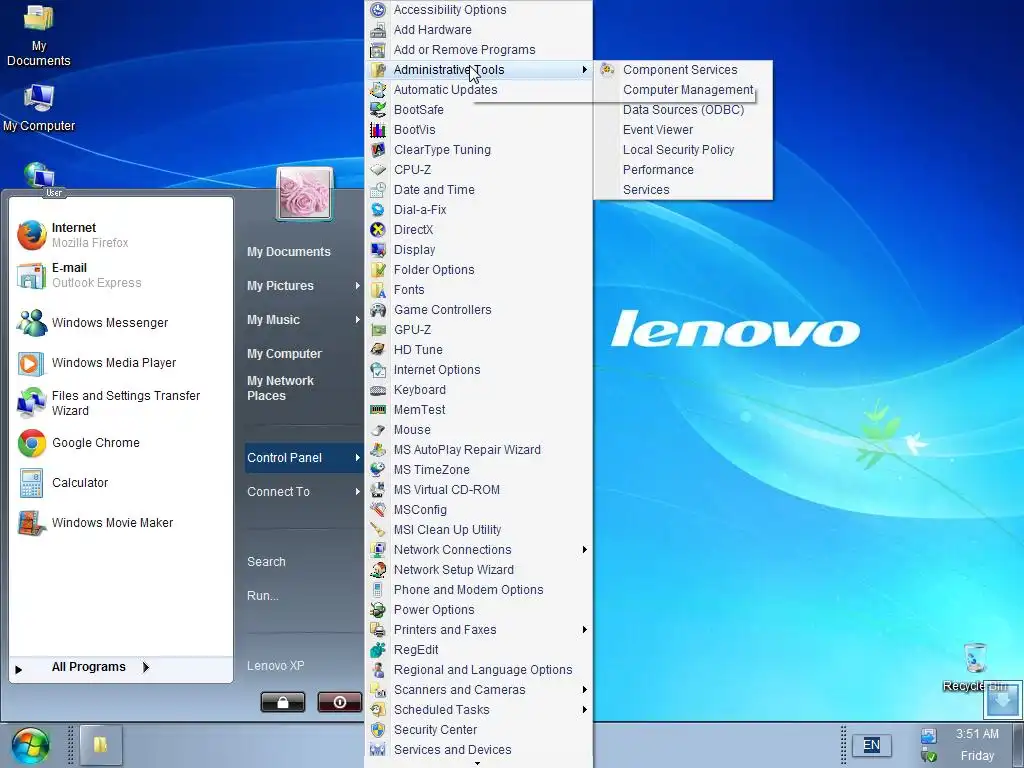Open Automatic Updates entry

pyautogui.click(x=479, y=89)
